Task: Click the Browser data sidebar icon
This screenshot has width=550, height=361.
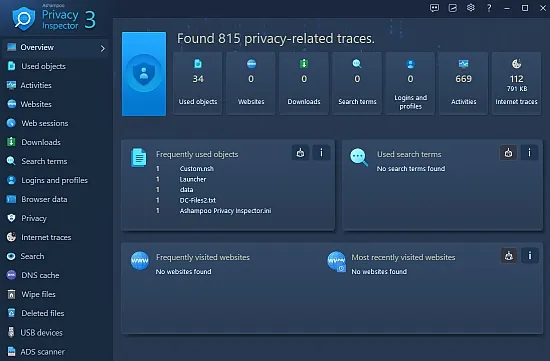Action: tap(11, 199)
